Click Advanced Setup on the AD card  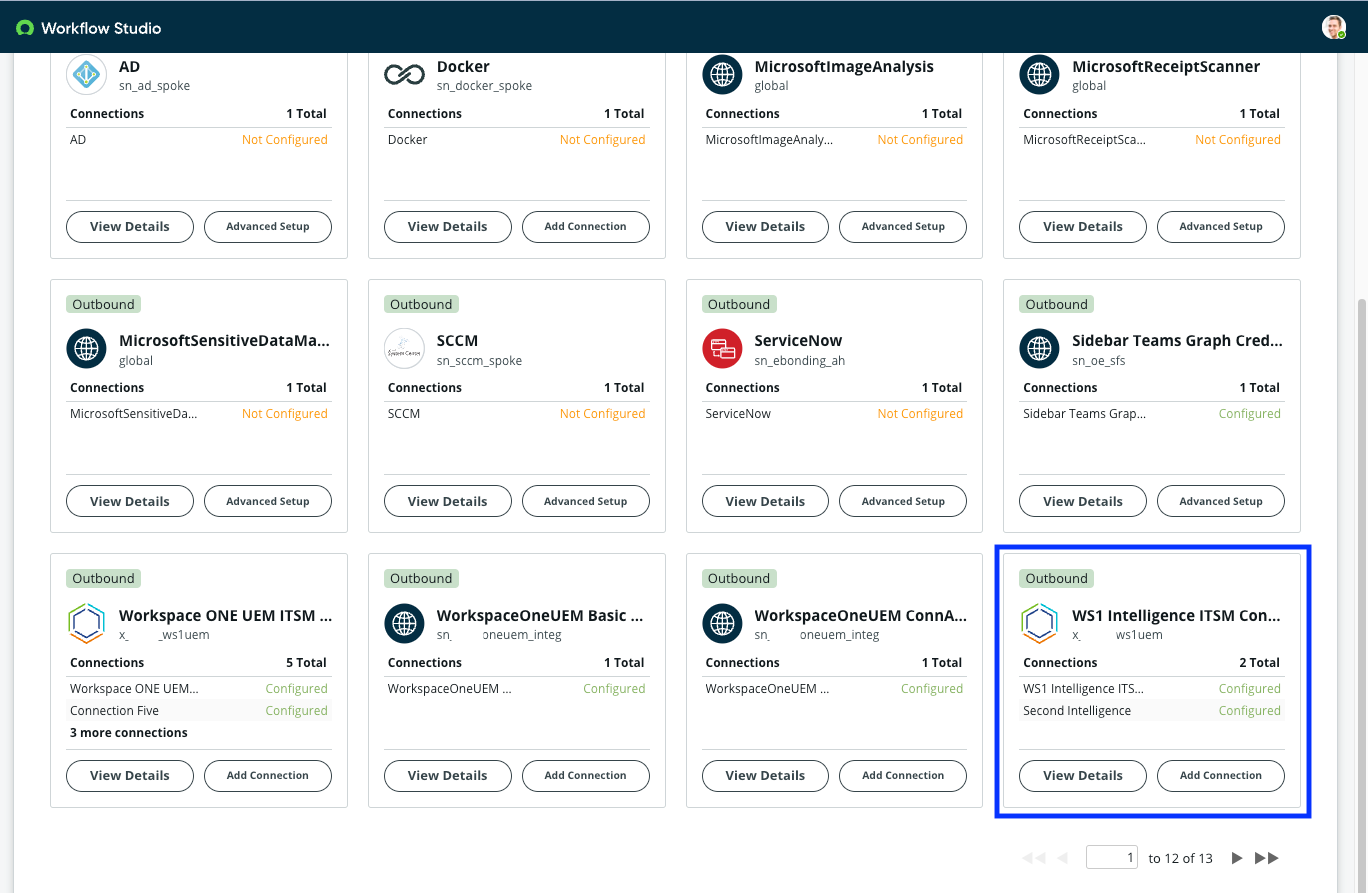pos(267,226)
